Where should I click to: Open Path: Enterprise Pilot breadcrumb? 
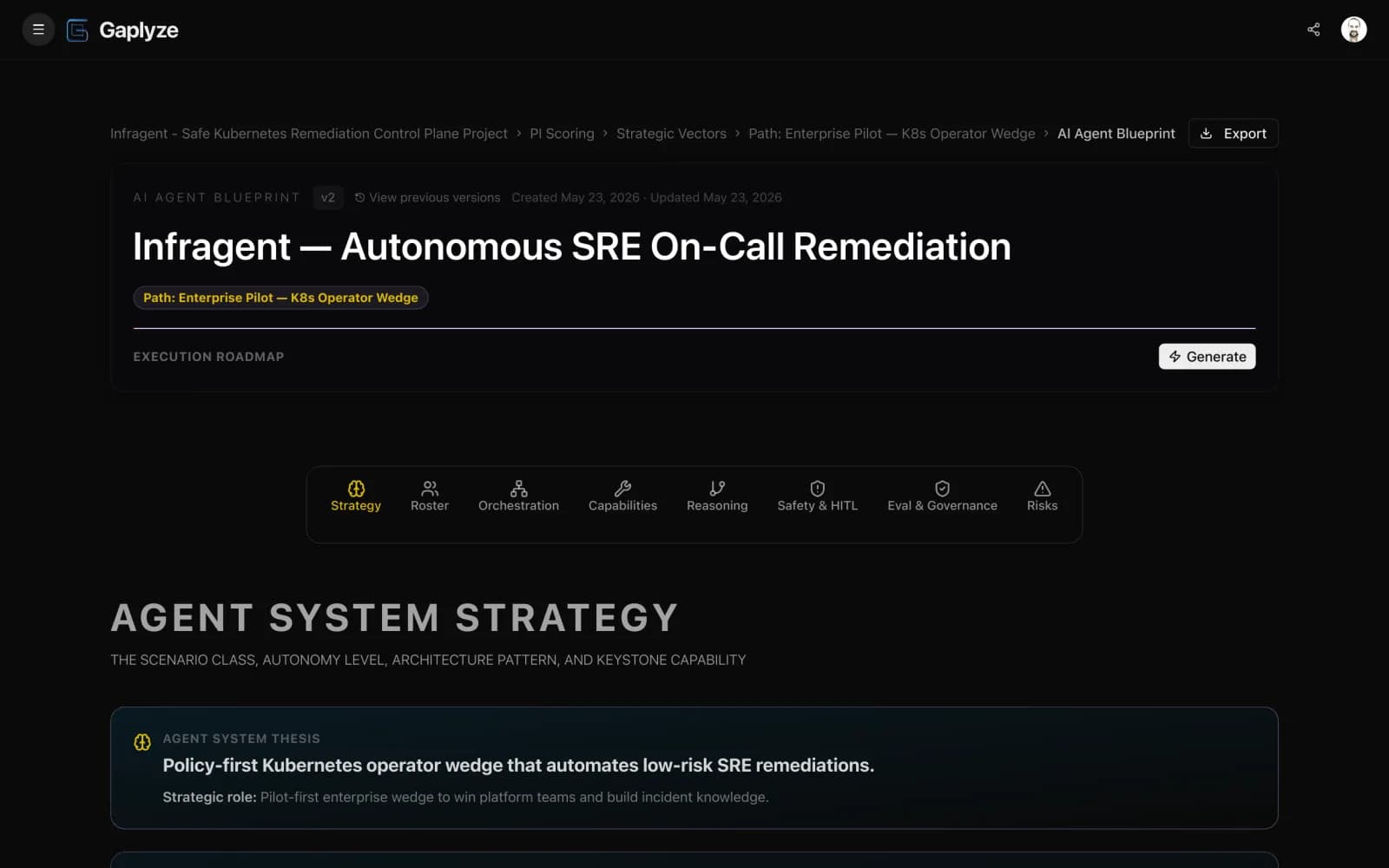point(892,134)
